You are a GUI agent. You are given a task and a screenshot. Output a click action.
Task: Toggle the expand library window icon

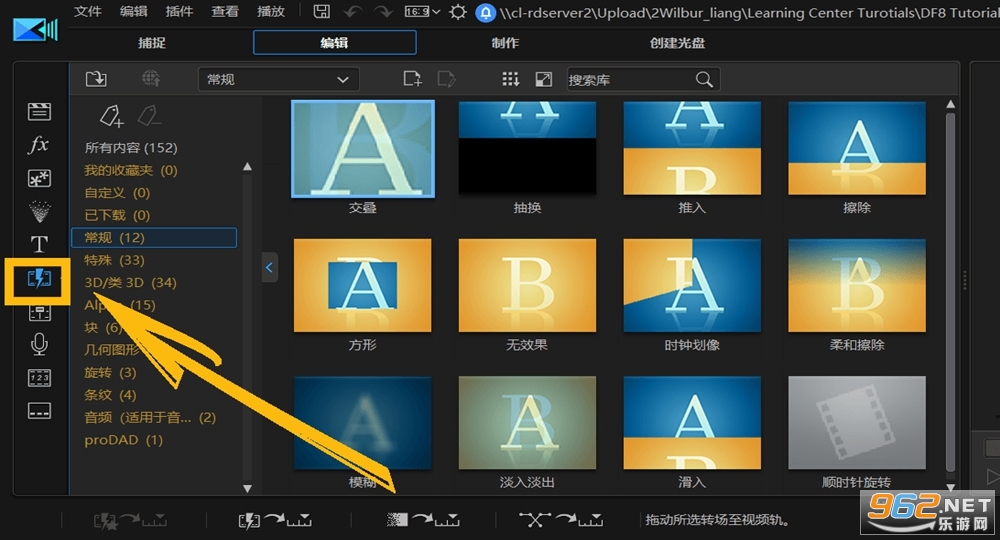(x=543, y=79)
